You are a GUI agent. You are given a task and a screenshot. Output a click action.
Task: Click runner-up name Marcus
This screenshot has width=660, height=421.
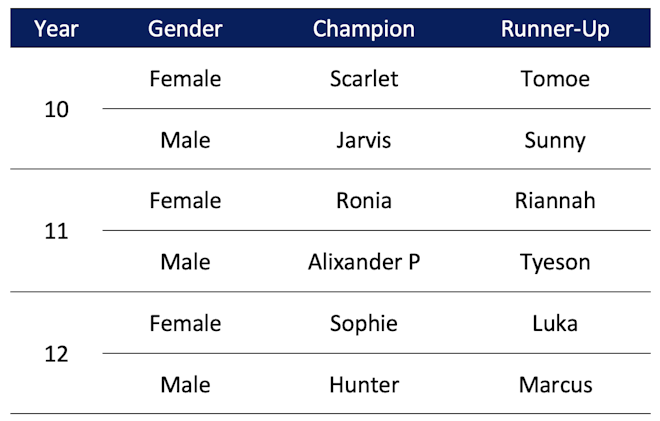pos(555,385)
